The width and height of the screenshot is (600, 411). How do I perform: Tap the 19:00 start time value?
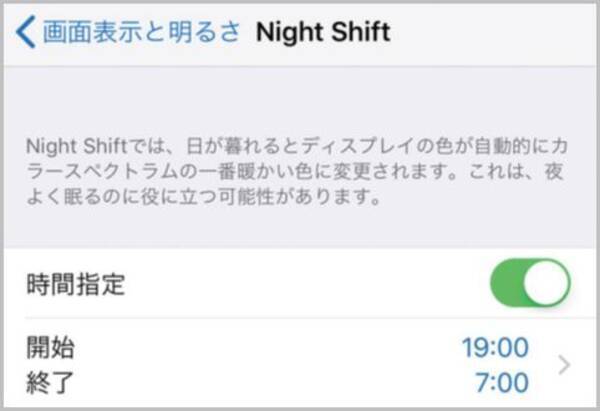[x=494, y=348]
